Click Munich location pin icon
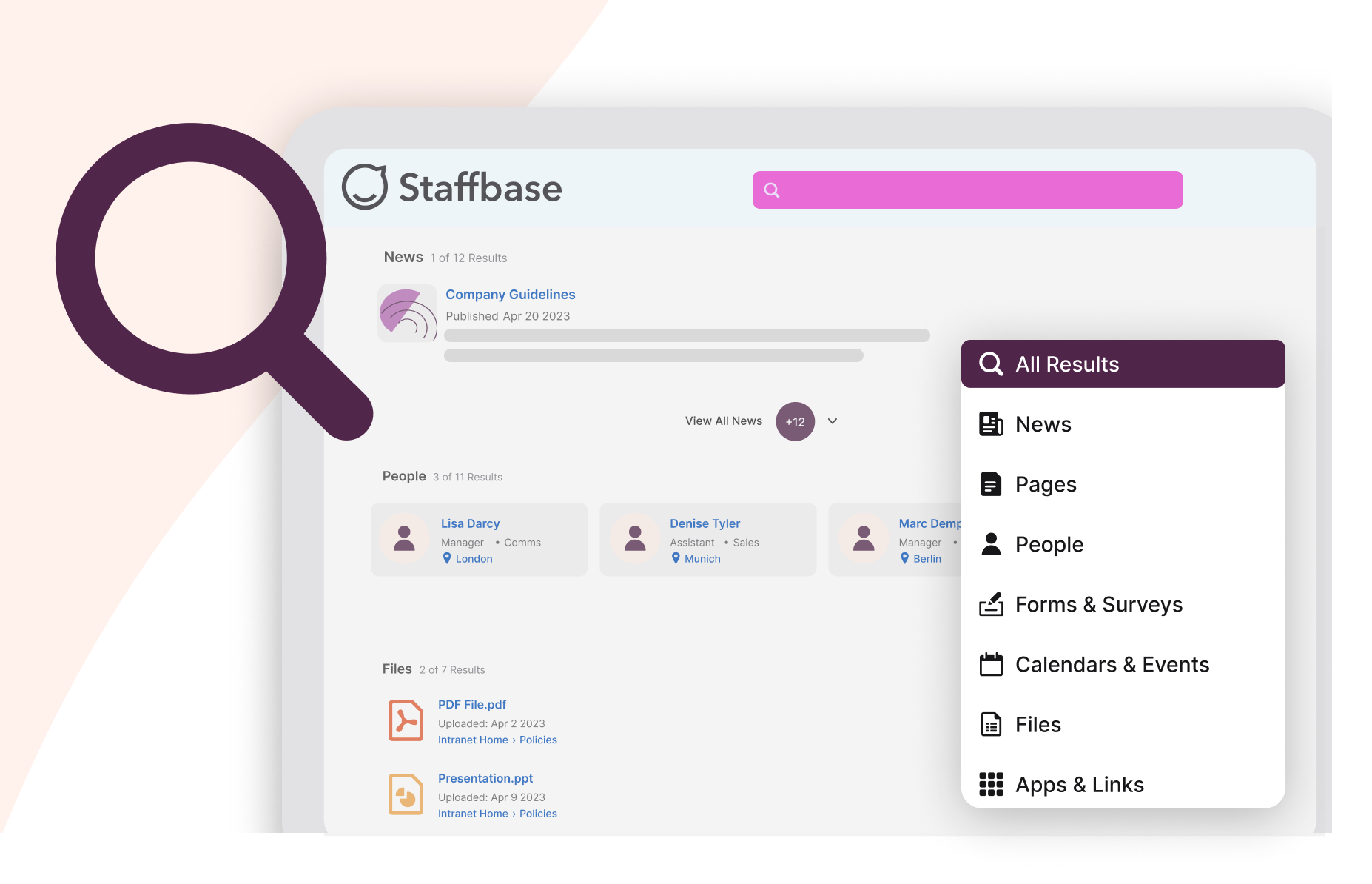 pos(676,558)
